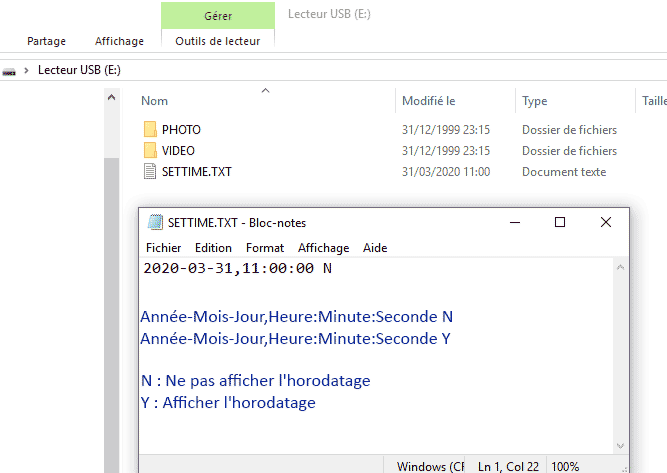
Task: Maximize the Bloc-notes window
Action: (560, 222)
